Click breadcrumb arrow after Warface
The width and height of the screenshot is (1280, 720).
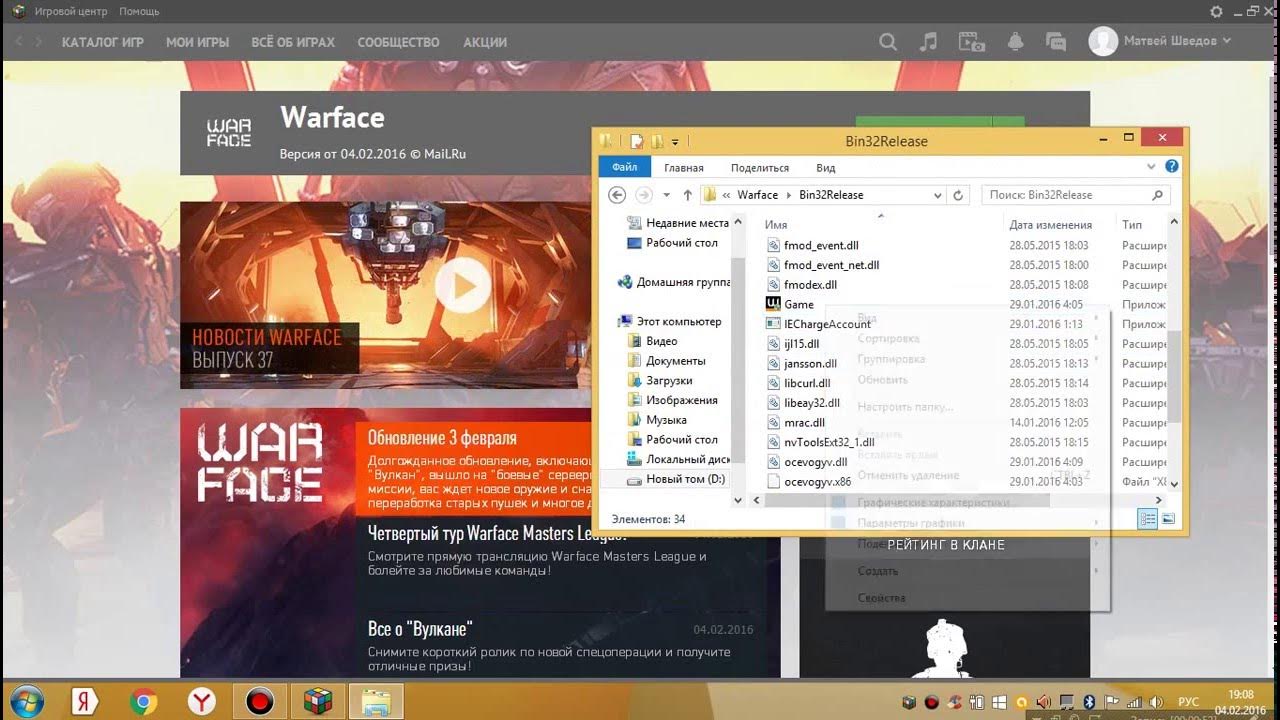click(788, 195)
